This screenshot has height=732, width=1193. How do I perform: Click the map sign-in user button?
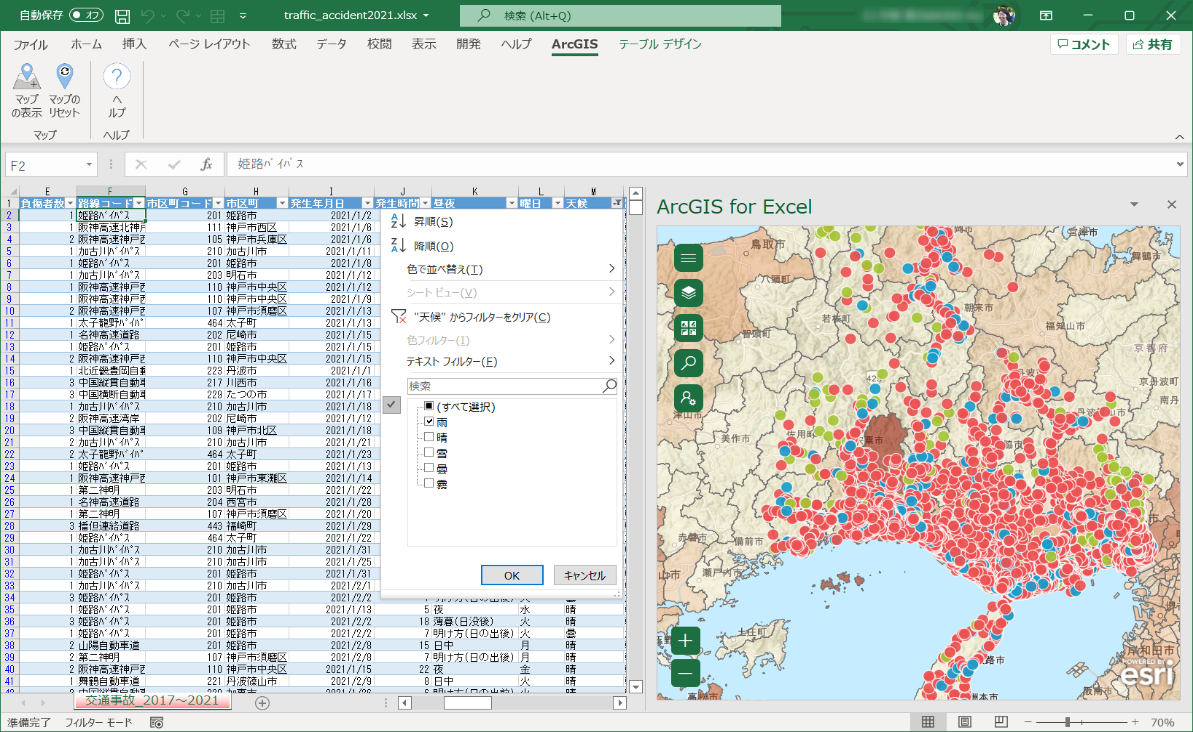coord(688,398)
